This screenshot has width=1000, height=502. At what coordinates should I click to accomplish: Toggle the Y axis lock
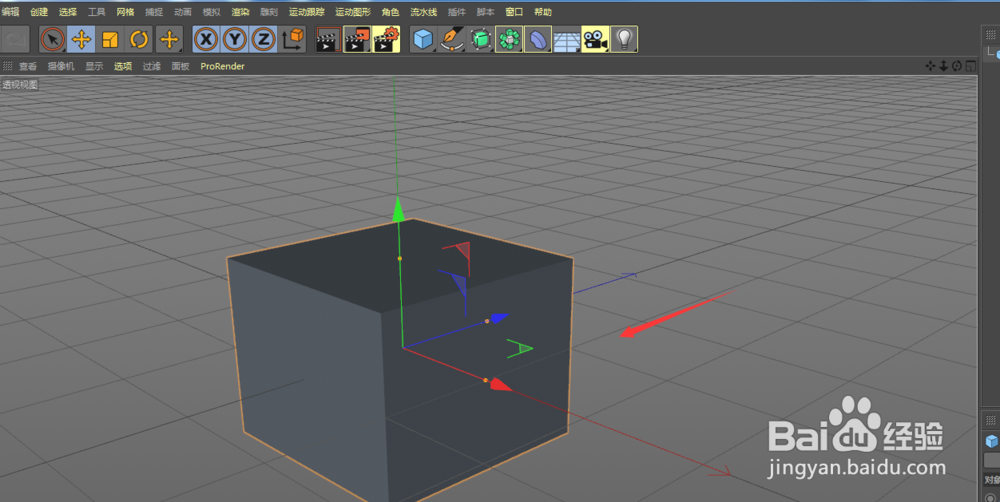[235, 40]
